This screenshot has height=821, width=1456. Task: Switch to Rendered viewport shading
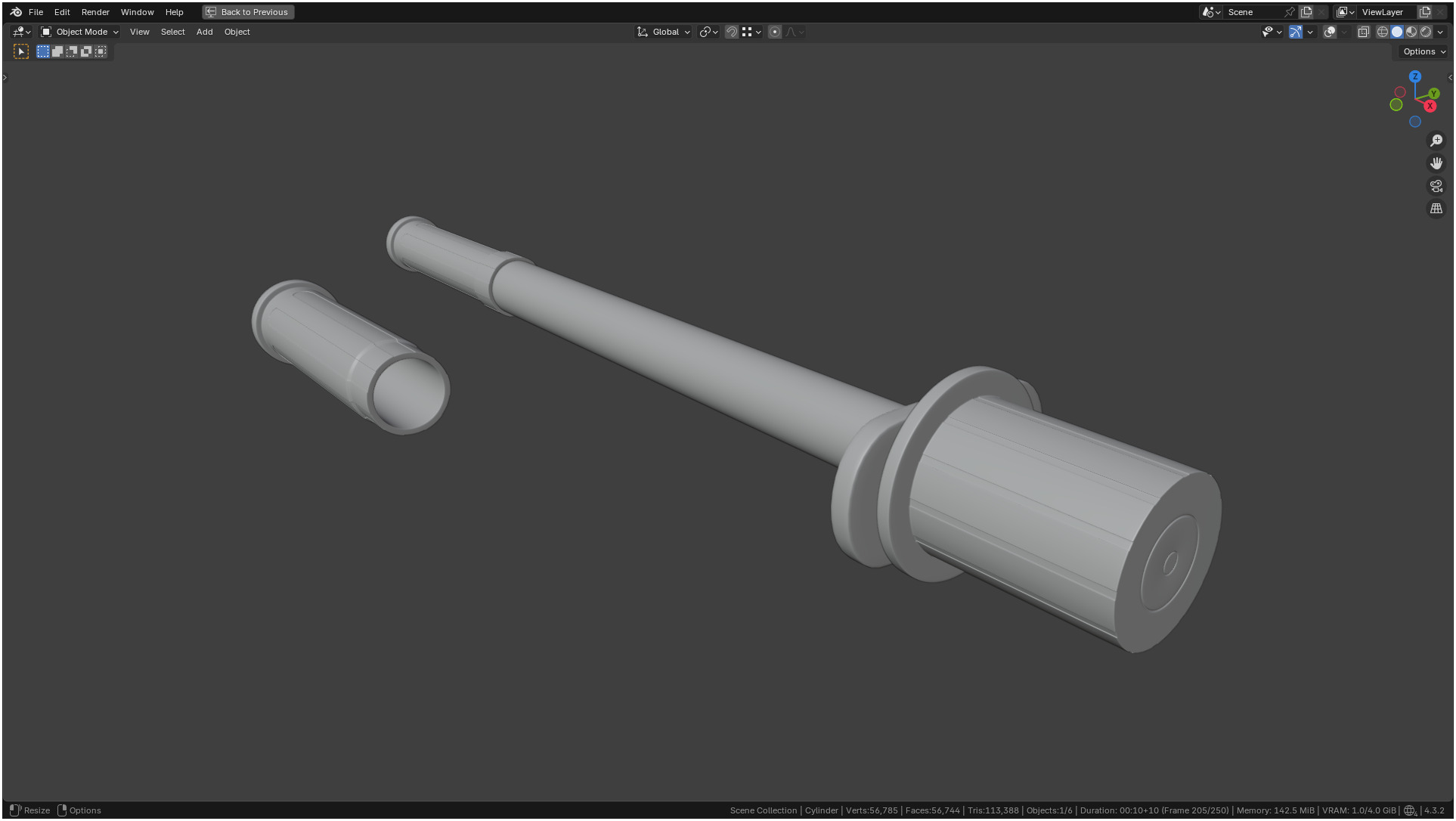[1426, 32]
